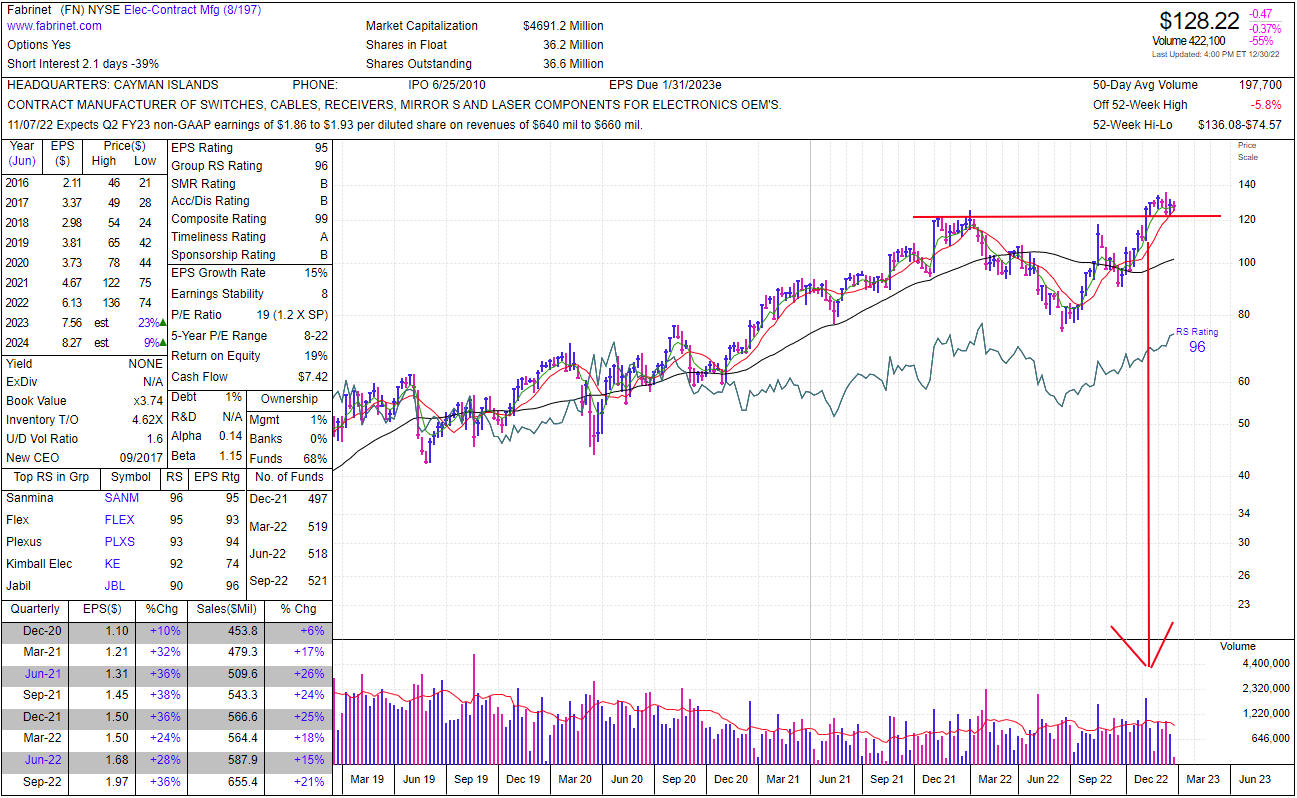Viewport: 1297px width, 798px height.
Task: Click the Timeliness Rating A row
Action: [249, 237]
